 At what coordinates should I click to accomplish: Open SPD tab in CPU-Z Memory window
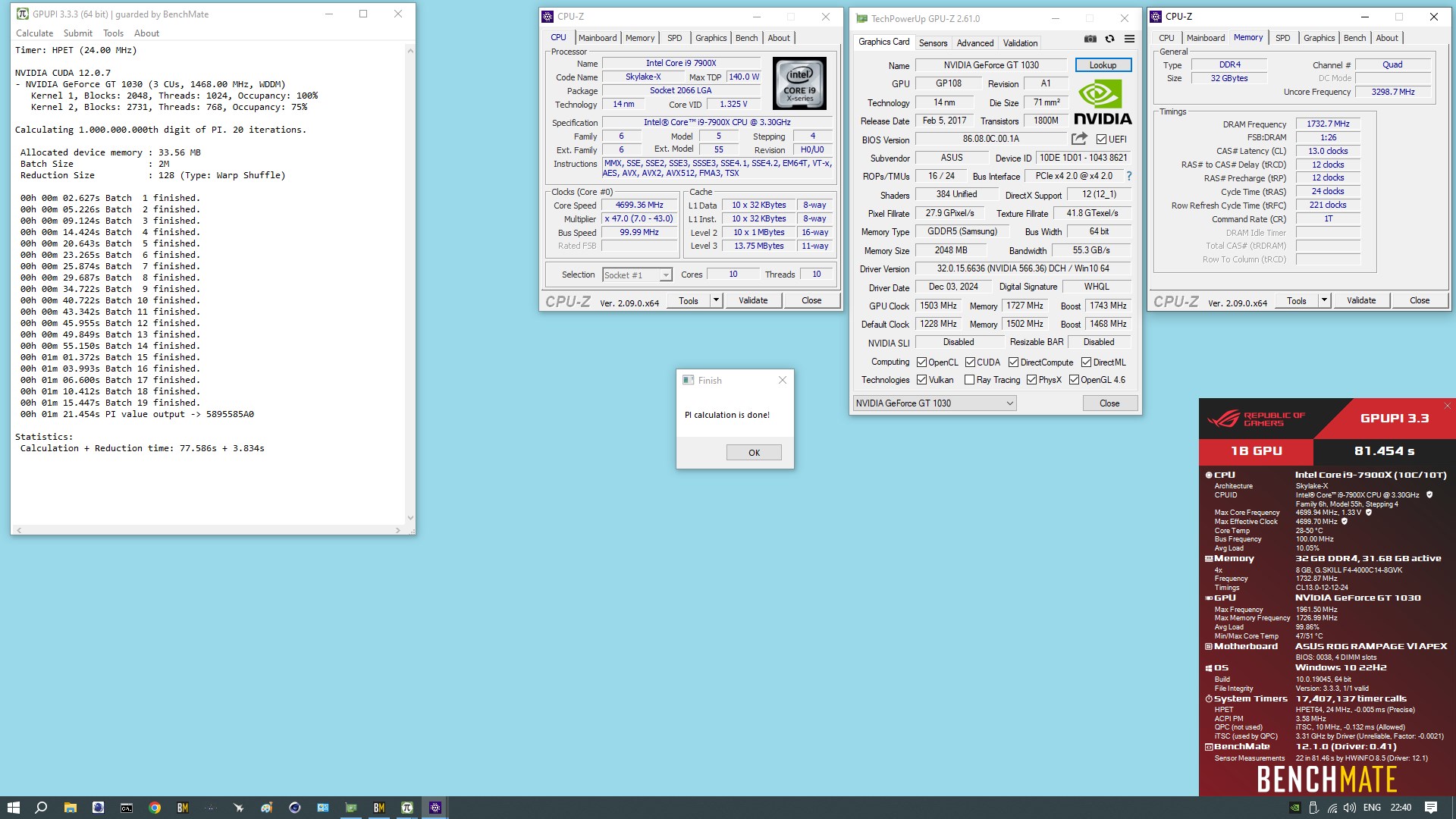pos(1282,38)
